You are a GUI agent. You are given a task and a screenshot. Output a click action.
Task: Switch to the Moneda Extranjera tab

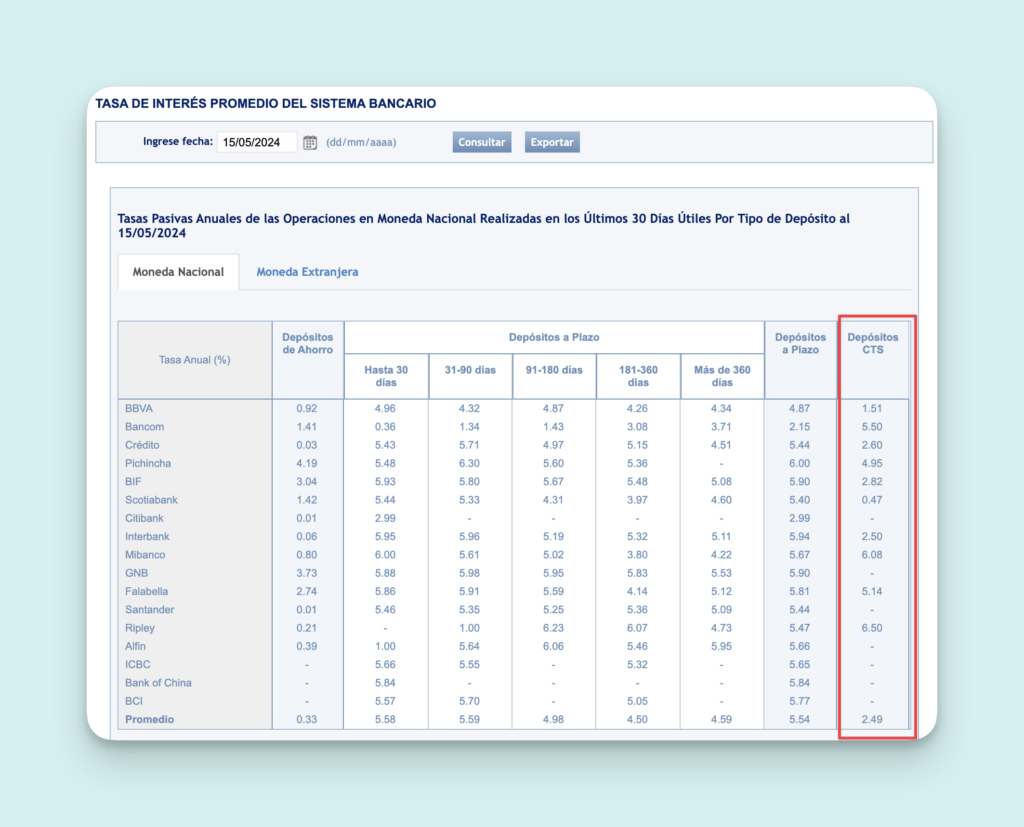(x=307, y=272)
